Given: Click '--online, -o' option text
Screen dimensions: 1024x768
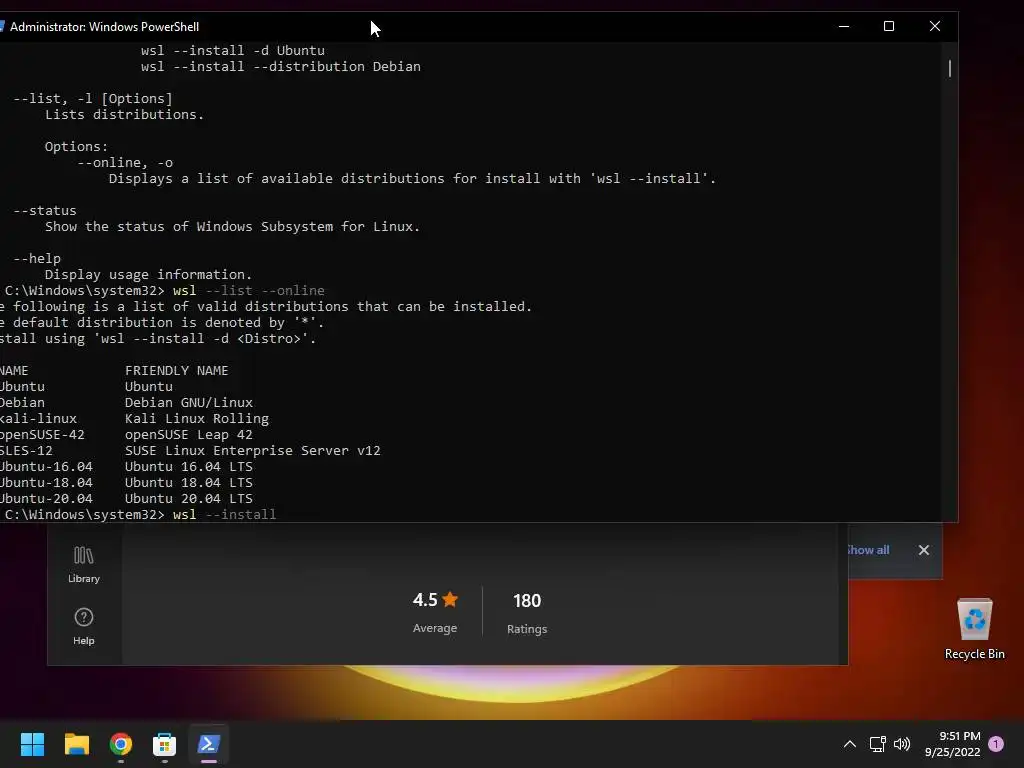Looking at the screenshot, I should pos(125,163).
